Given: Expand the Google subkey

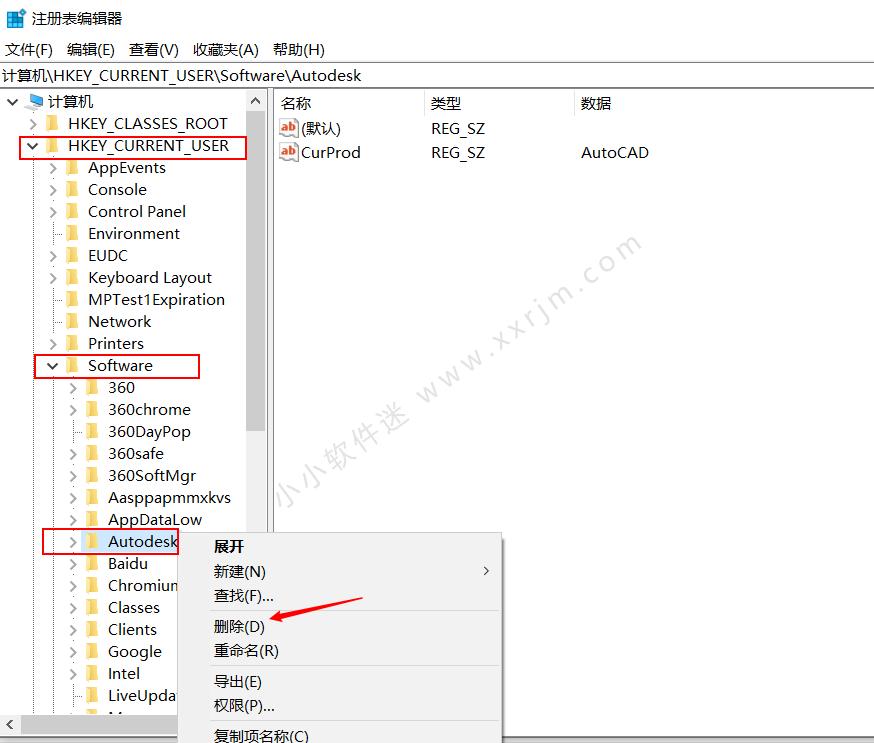Looking at the screenshot, I should pos(73,651).
